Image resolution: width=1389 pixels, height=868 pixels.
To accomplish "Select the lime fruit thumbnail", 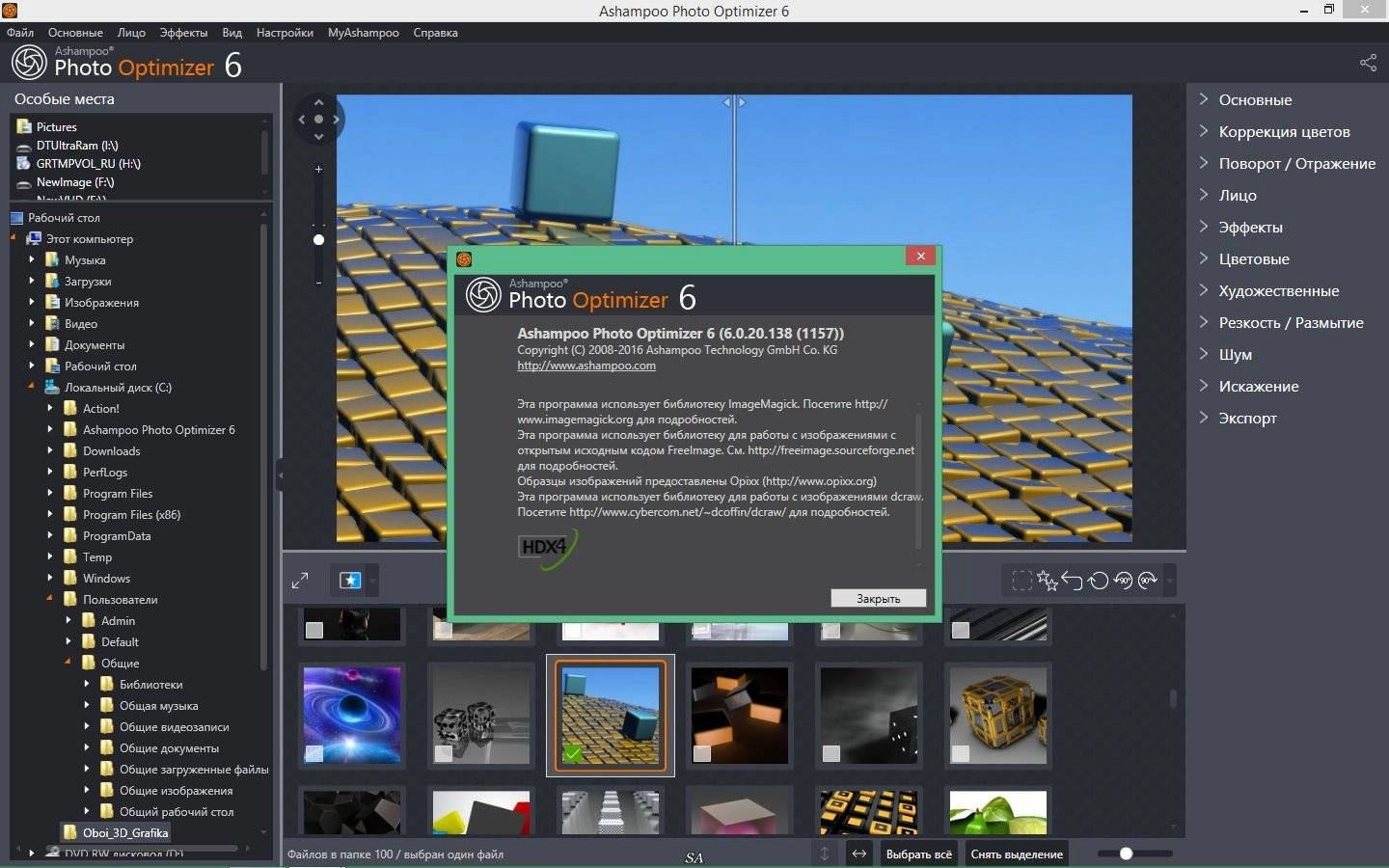I will click(x=997, y=812).
